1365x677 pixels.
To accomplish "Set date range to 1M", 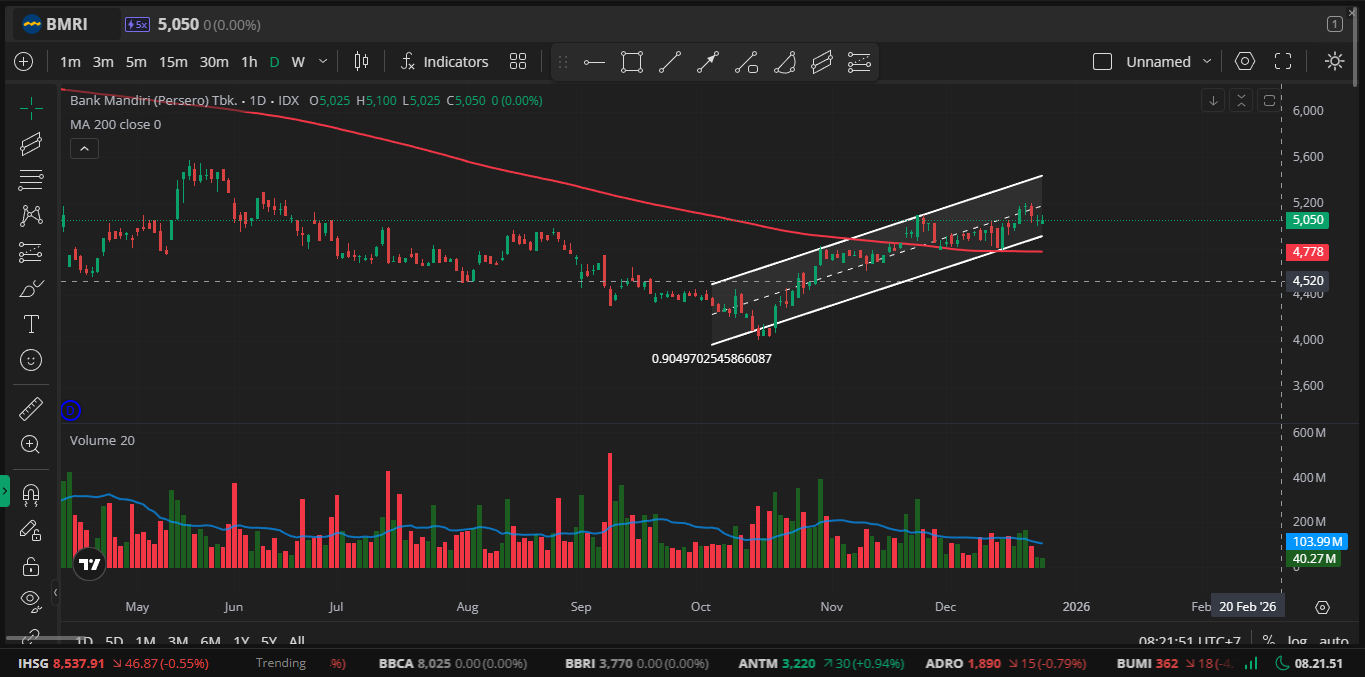I will tap(145, 641).
